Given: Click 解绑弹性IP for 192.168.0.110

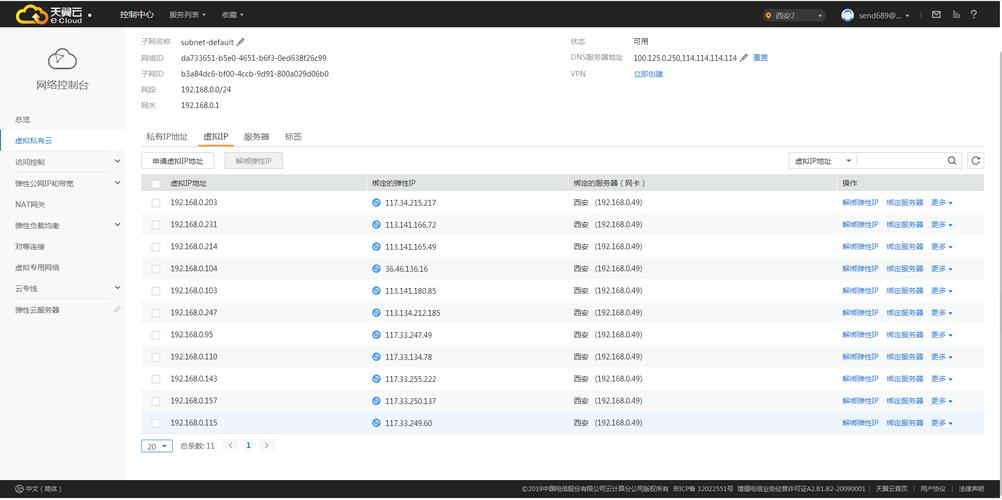Looking at the screenshot, I should click(x=860, y=357).
